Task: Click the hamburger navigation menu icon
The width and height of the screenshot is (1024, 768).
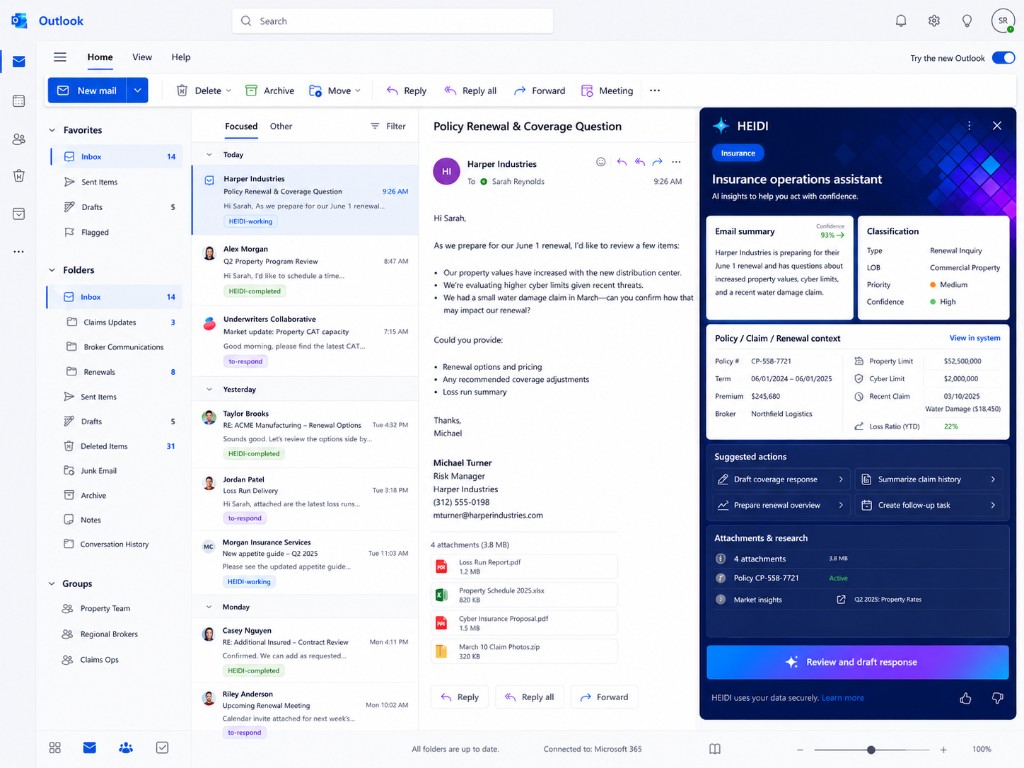Action: 60,57
